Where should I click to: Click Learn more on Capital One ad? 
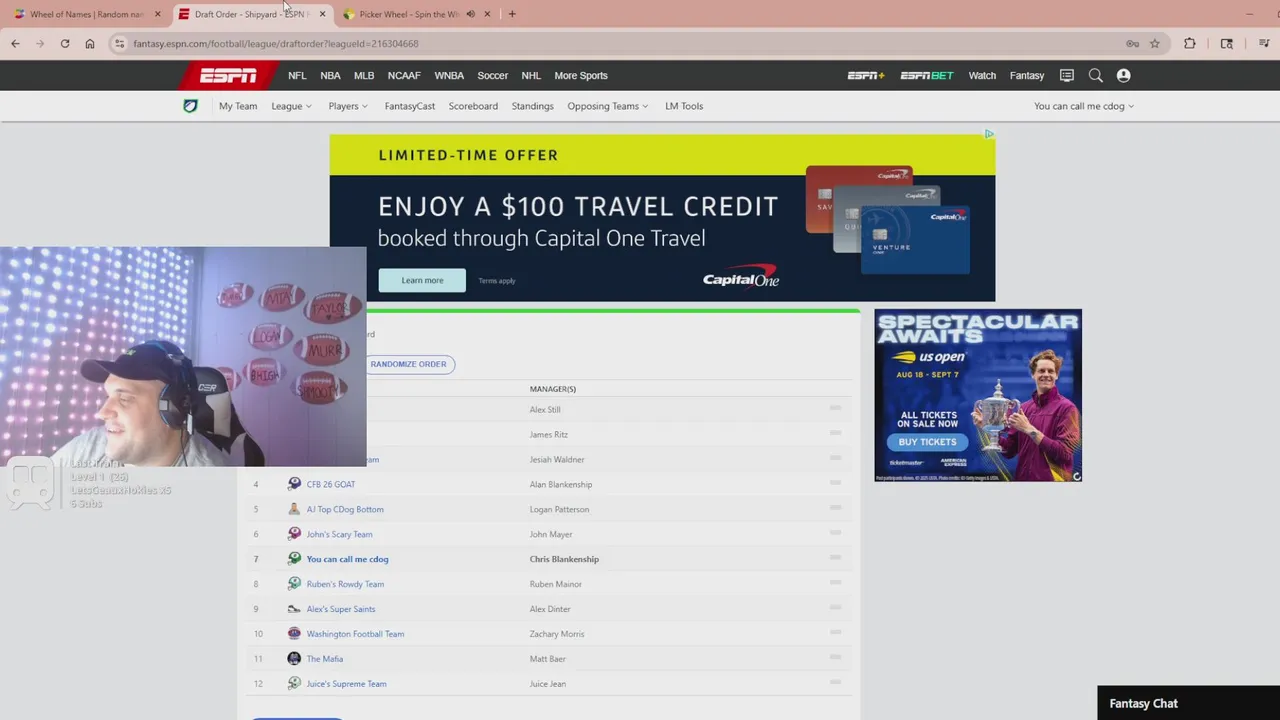pos(422,280)
